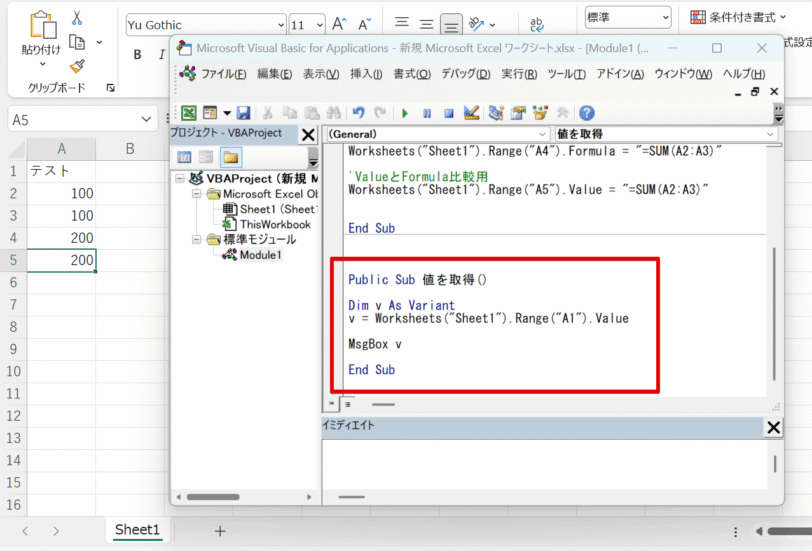Toggle Folders view in Project Explorer

tap(231, 157)
